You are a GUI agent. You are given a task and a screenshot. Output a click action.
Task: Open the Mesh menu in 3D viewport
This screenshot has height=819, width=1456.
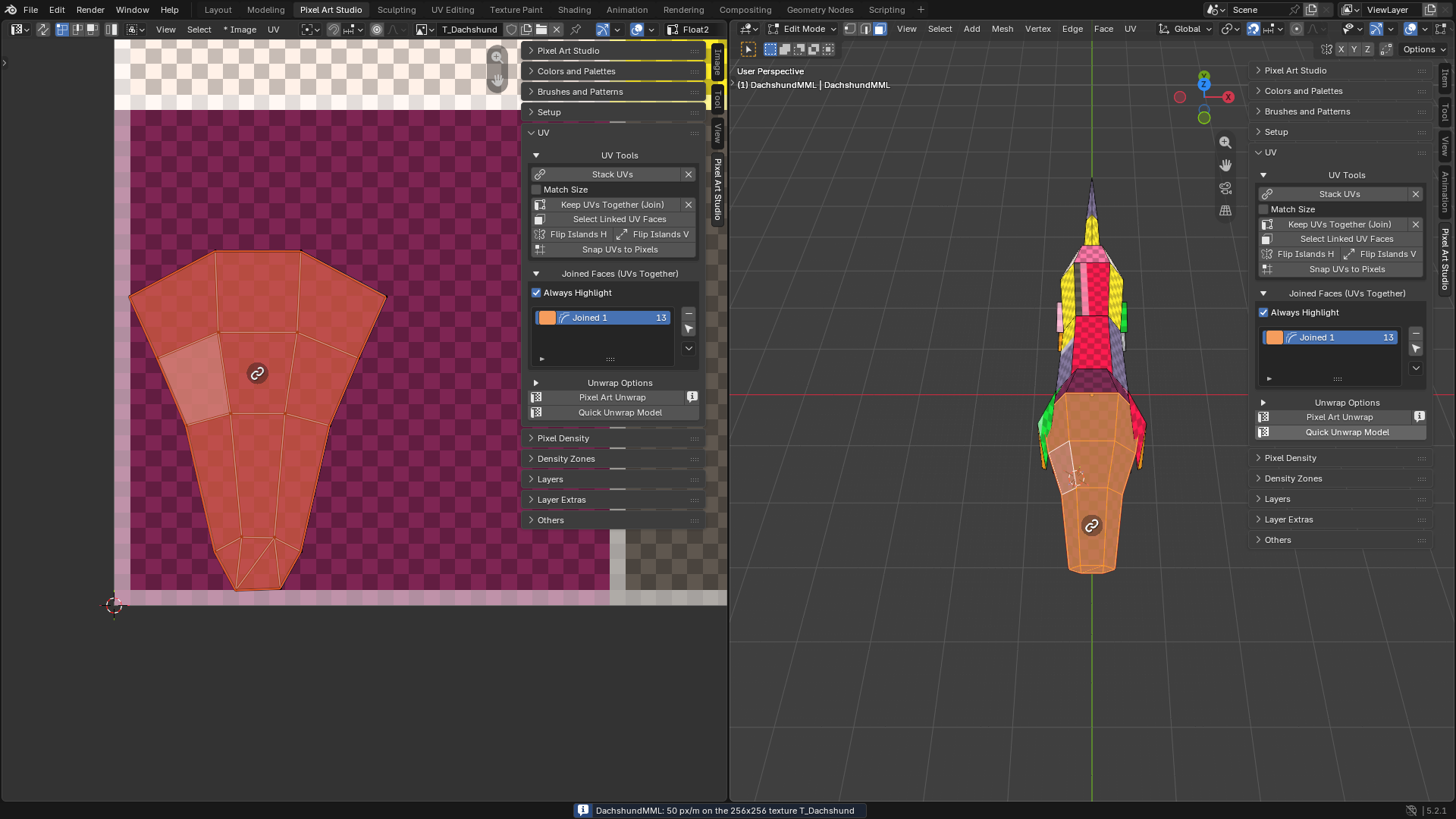(x=1002, y=29)
